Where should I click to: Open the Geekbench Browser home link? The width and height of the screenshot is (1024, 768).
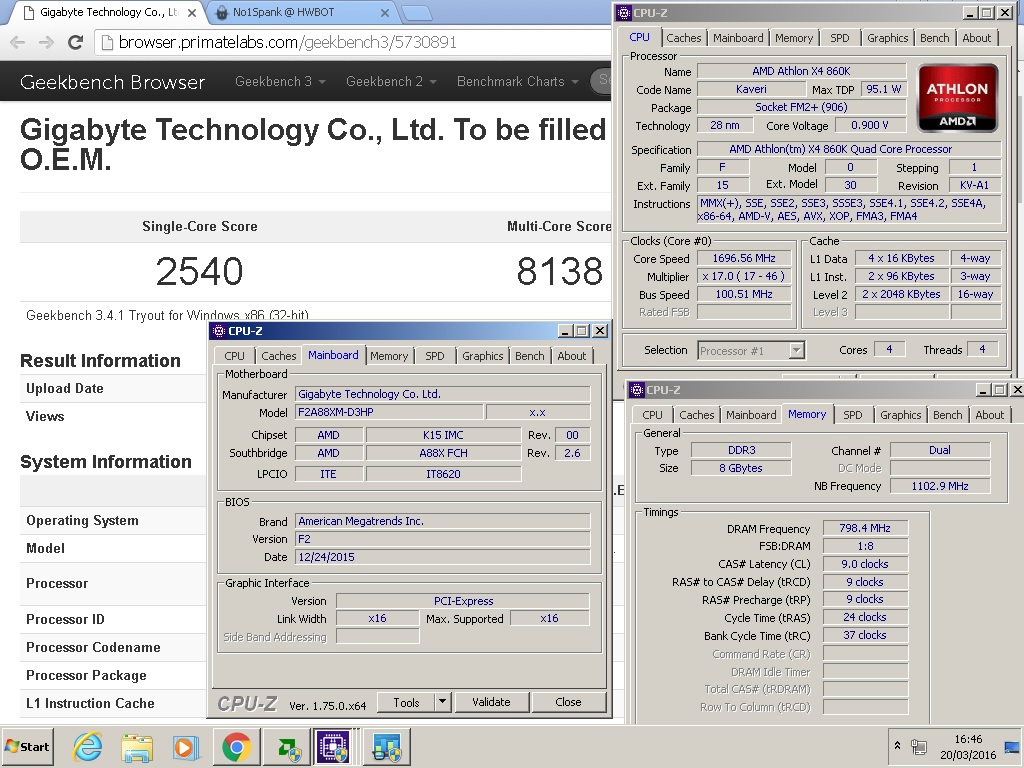112,82
